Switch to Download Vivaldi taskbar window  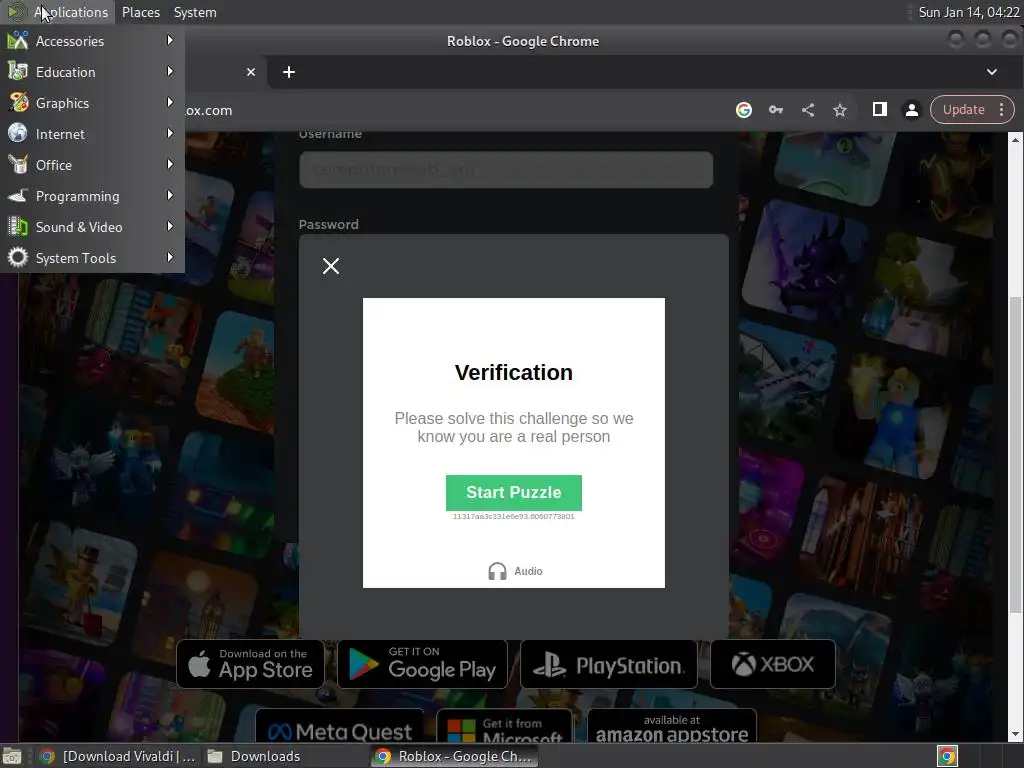pyautogui.click(x=117, y=756)
